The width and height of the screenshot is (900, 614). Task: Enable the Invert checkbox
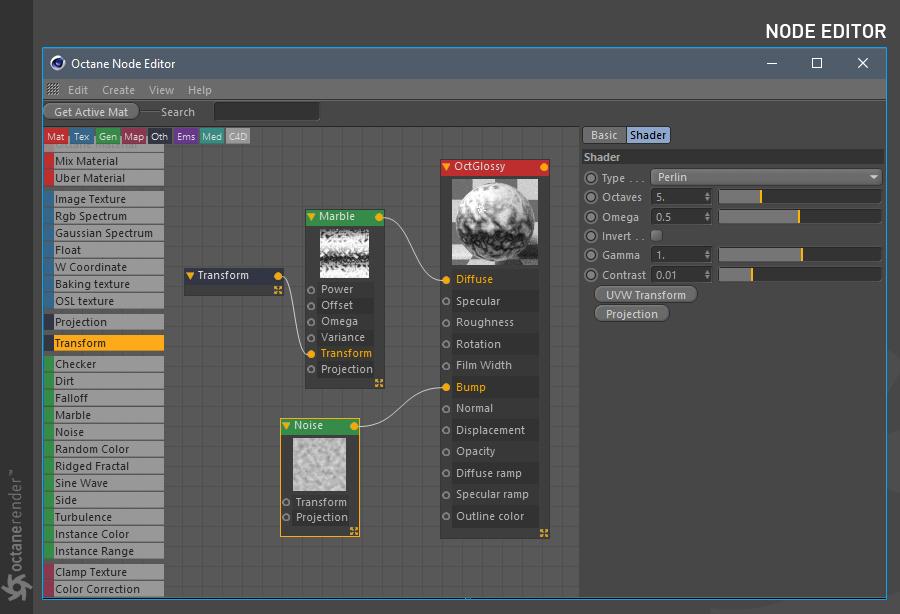point(657,236)
